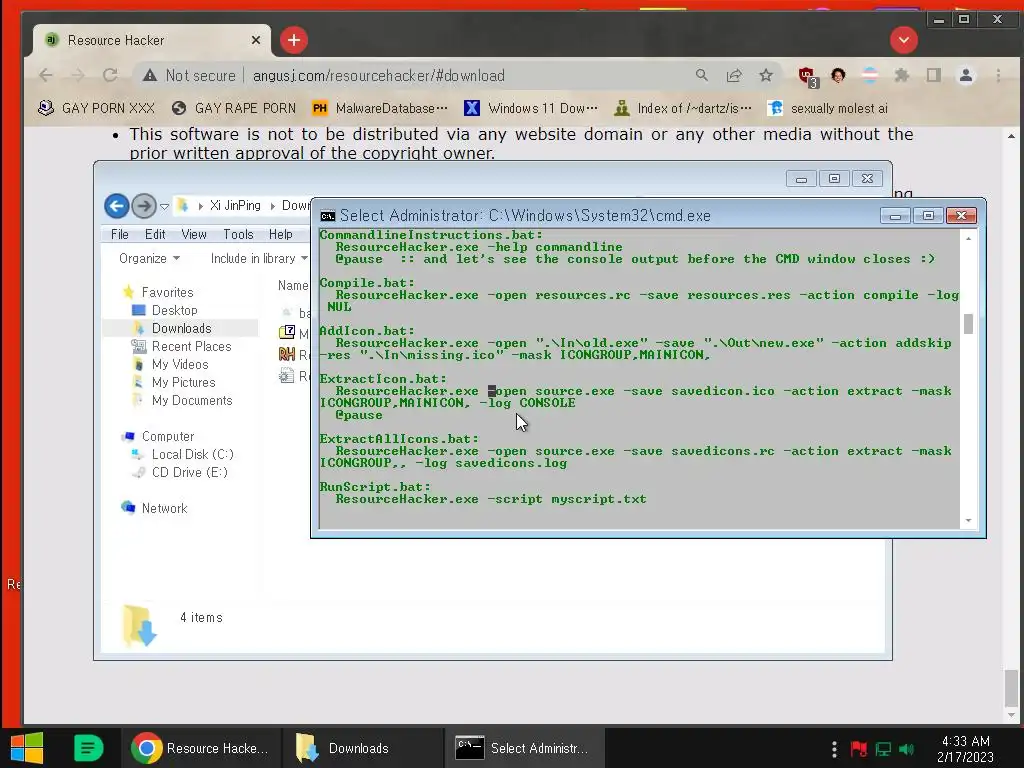The height and width of the screenshot is (768, 1024).
Task: Open the Help menu in Explorer
Action: pyautogui.click(x=280, y=234)
